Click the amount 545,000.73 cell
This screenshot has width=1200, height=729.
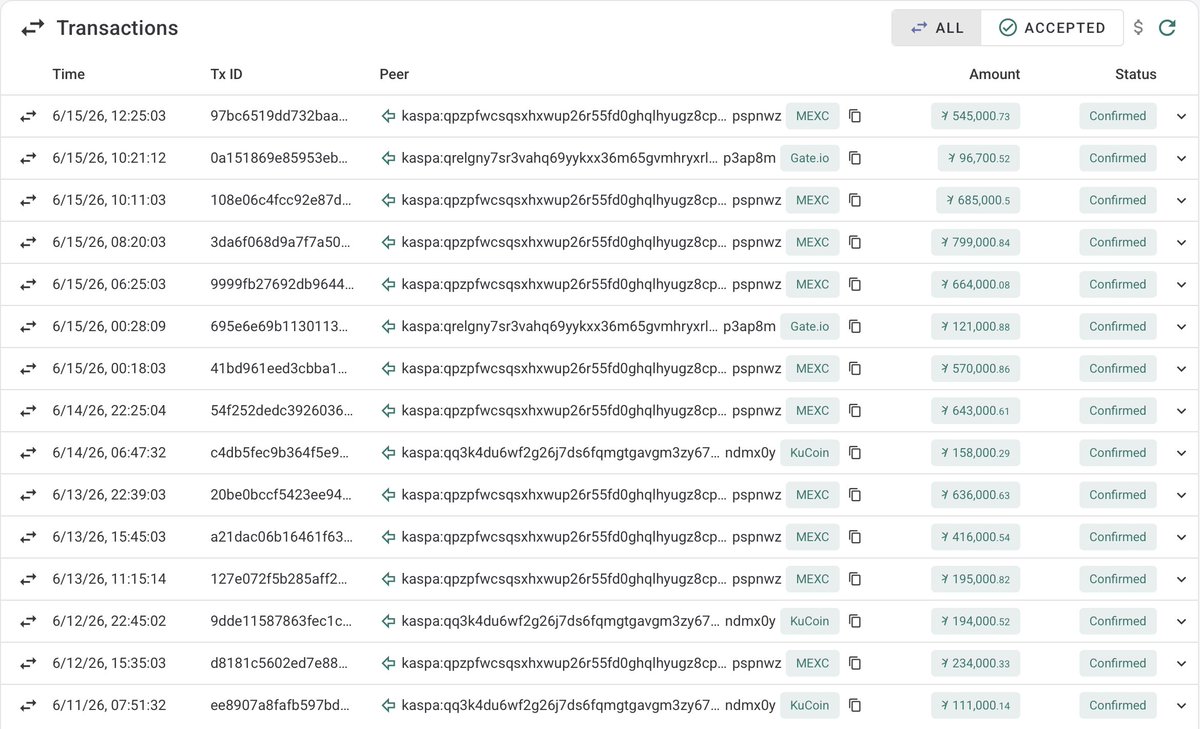point(975,116)
